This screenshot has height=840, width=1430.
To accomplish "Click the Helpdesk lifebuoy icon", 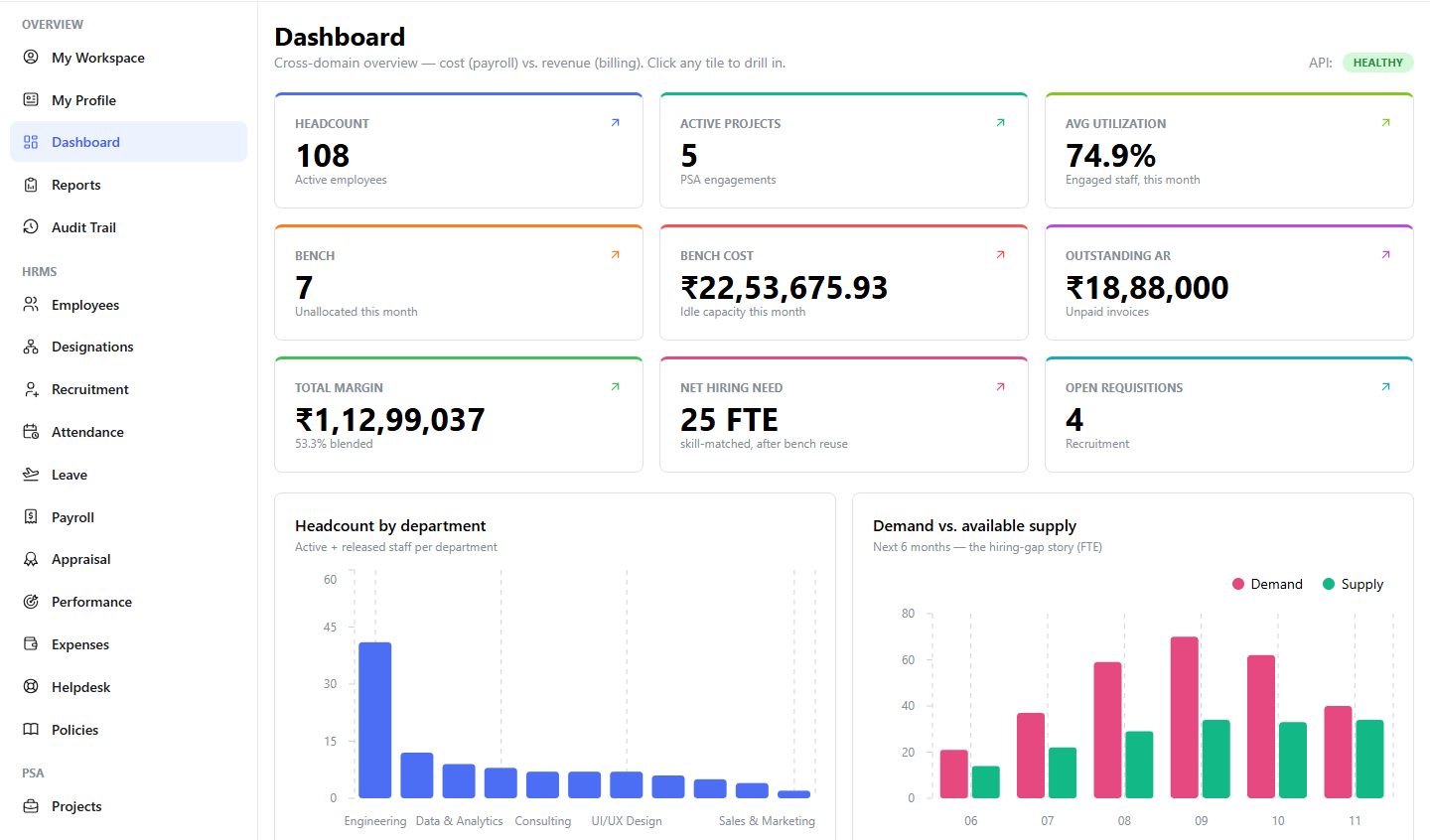I will click(x=31, y=687).
